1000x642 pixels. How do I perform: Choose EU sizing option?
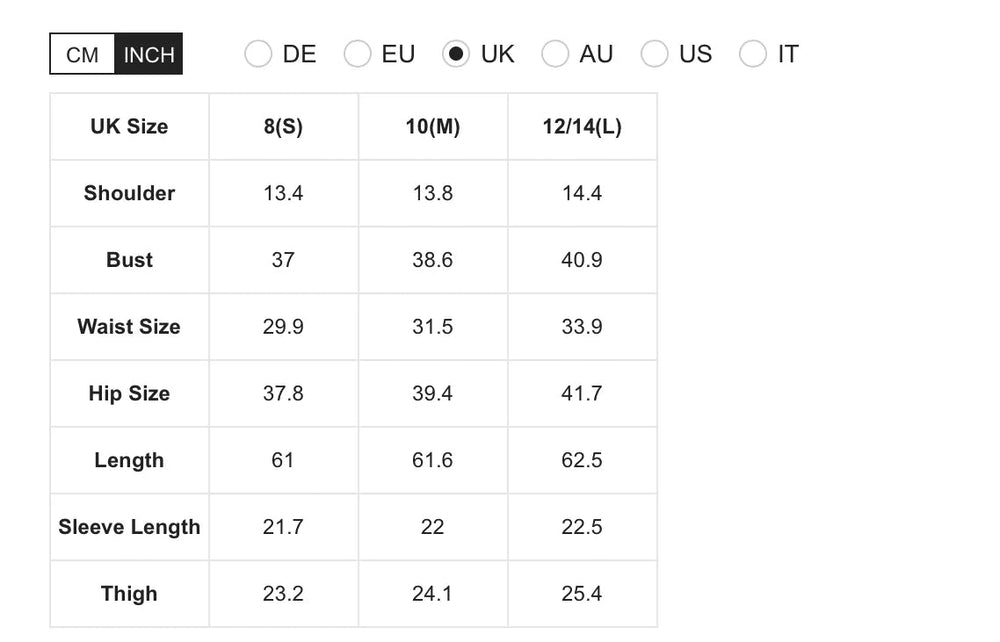point(357,54)
